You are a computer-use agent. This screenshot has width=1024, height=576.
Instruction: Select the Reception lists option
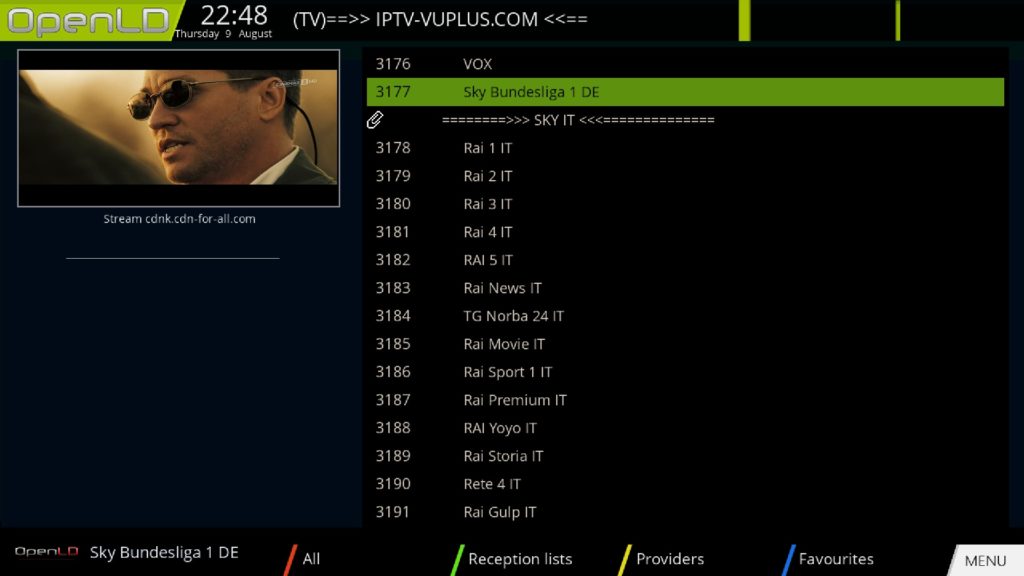[521, 559]
